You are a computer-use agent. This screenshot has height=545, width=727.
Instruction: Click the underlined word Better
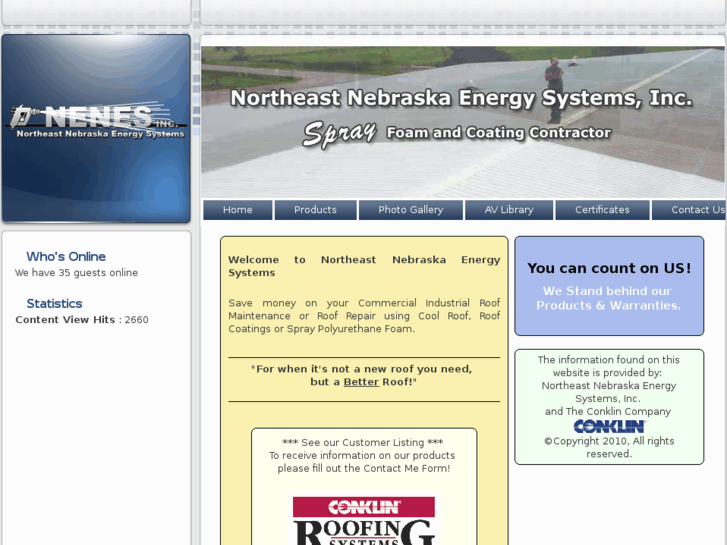[x=361, y=382]
